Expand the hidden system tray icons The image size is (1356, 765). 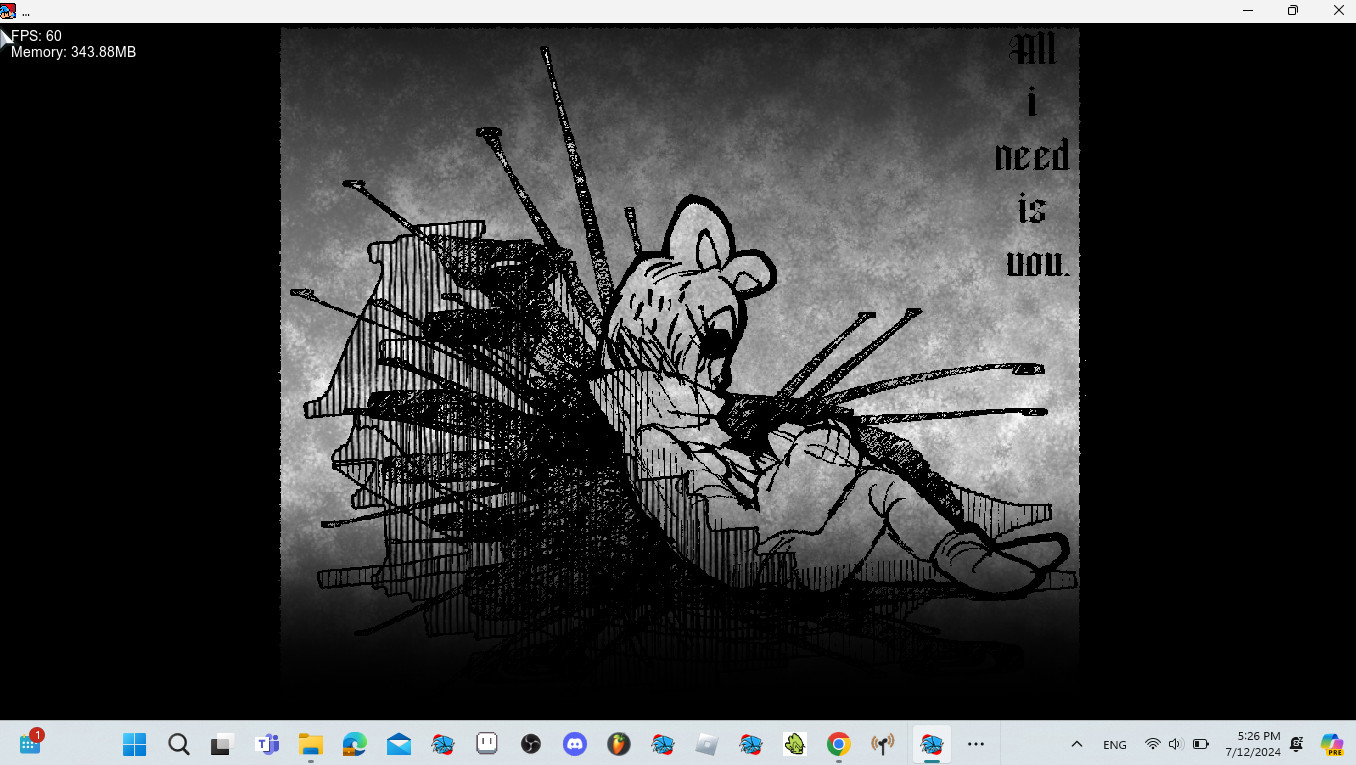click(1076, 744)
